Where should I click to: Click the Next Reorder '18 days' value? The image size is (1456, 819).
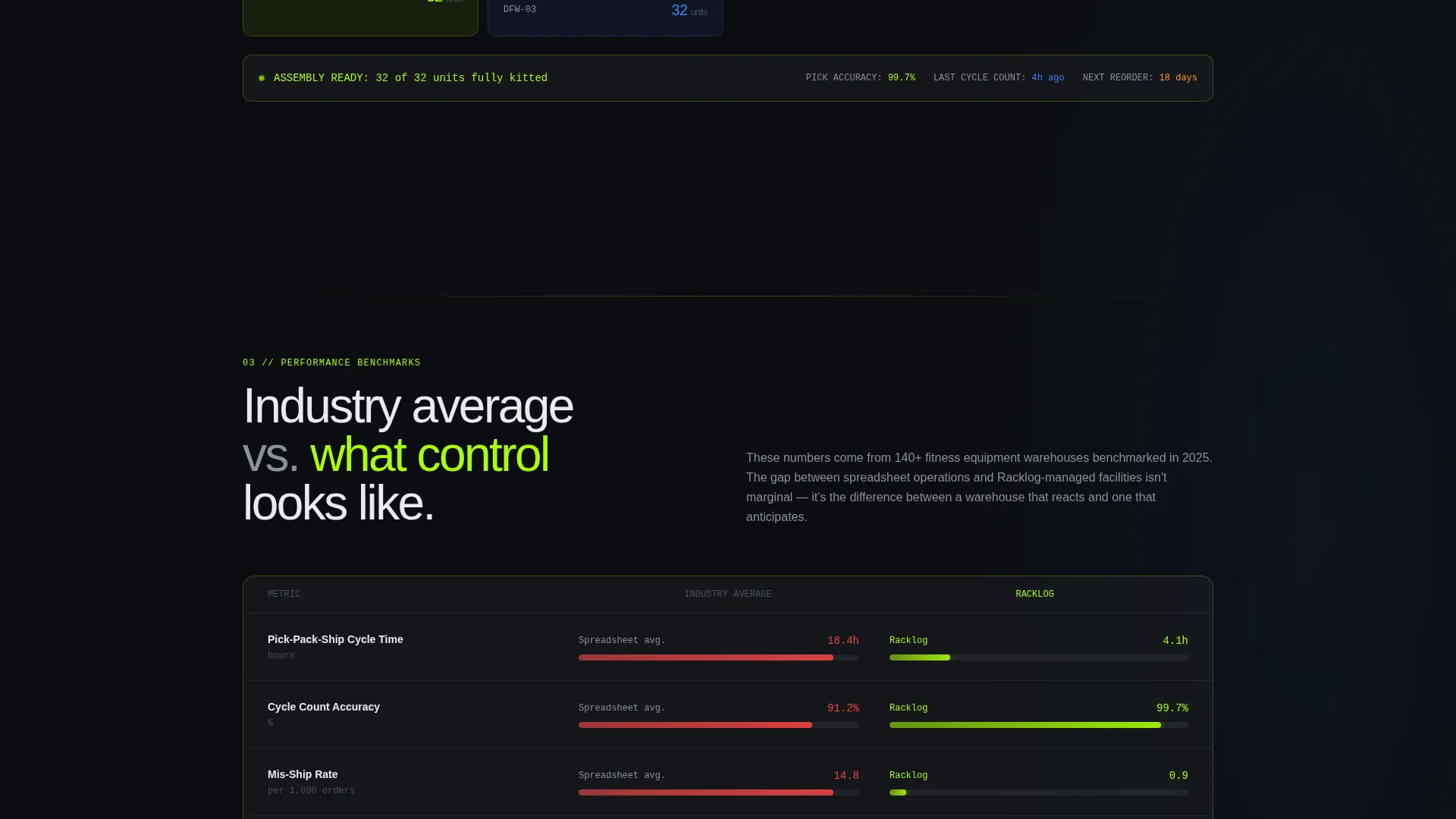[1178, 78]
